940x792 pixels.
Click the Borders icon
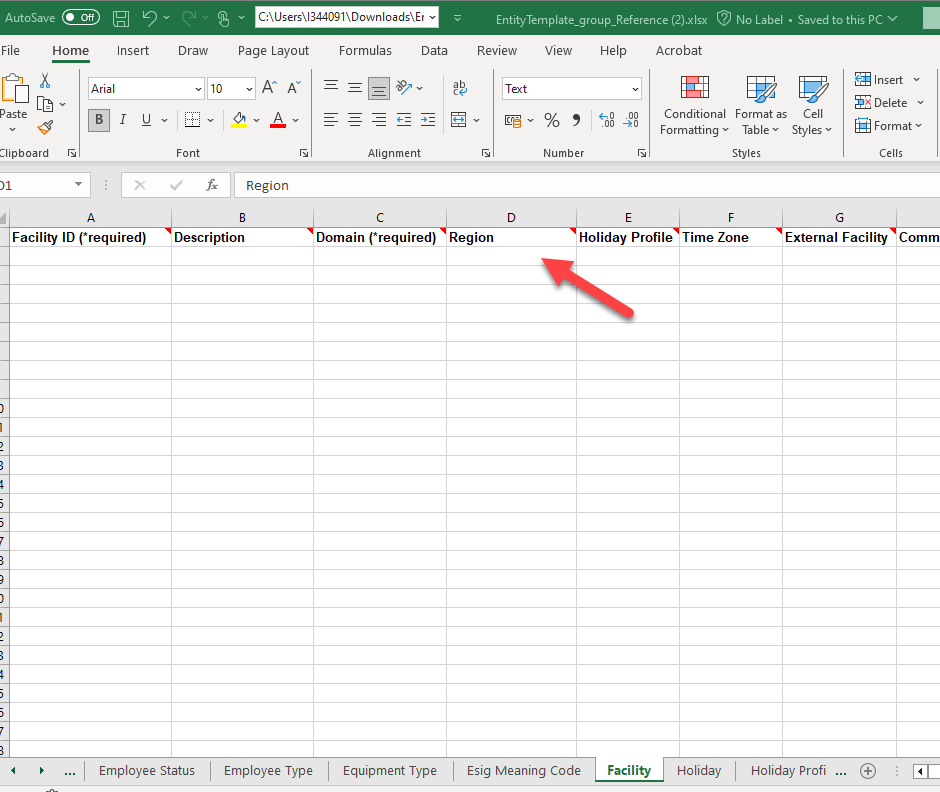(192, 120)
